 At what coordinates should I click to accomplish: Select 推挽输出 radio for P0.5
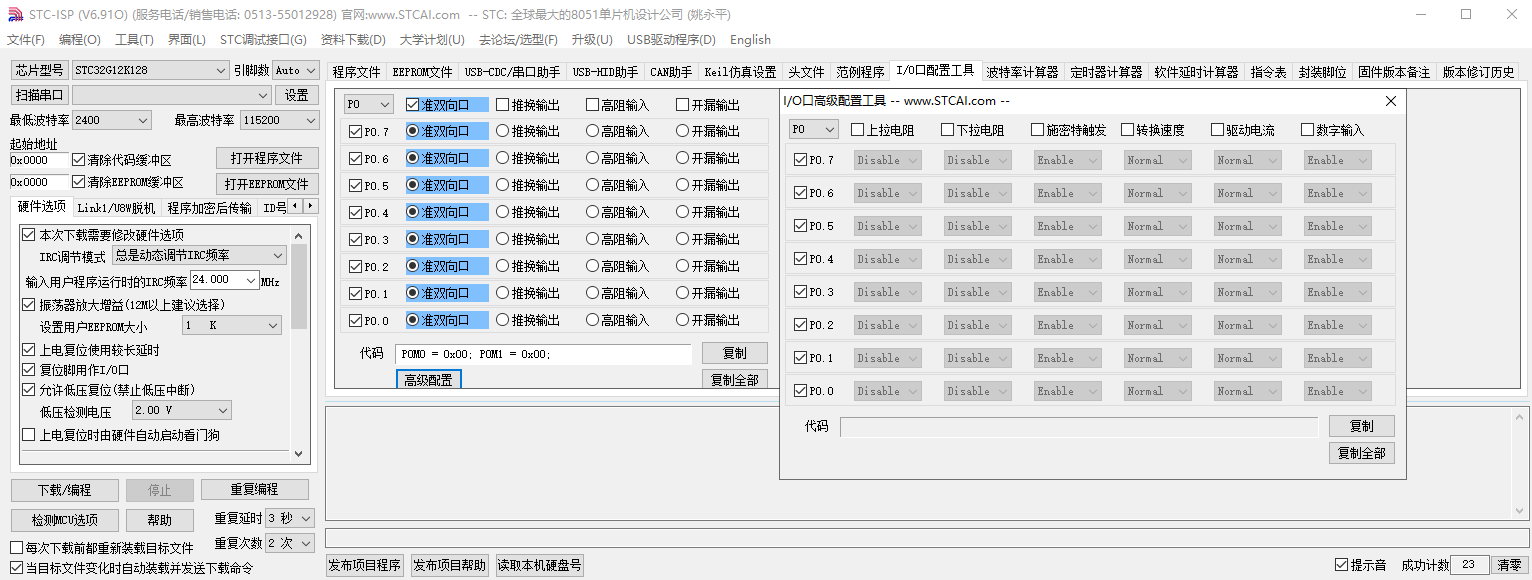coord(503,185)
